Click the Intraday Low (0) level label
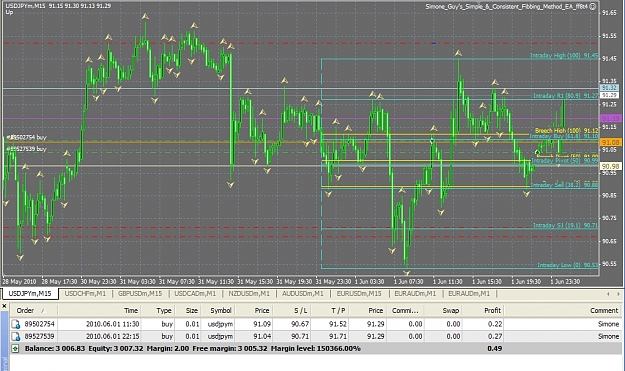 pos(567,265)
